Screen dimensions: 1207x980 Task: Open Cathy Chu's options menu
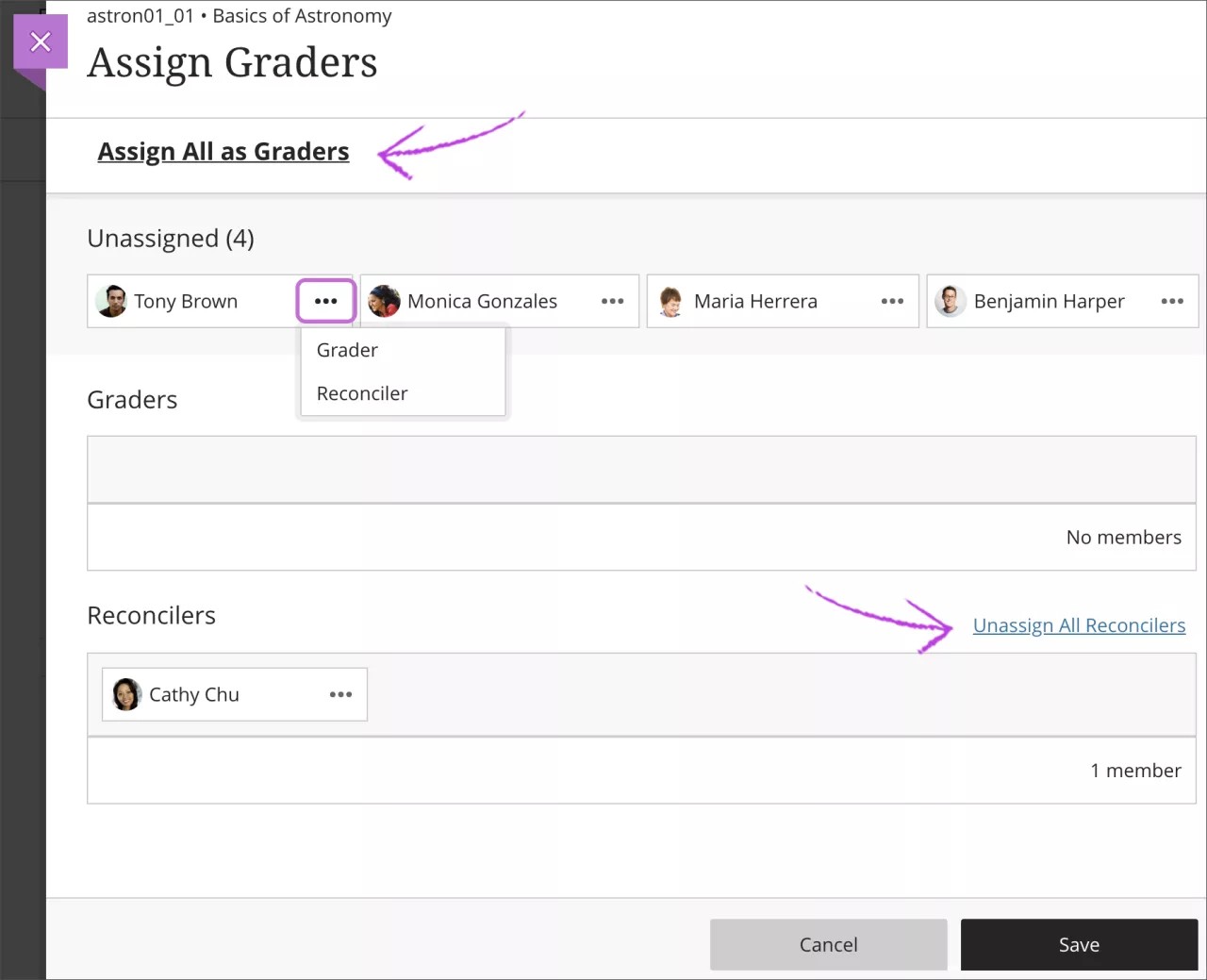[340, 694]
